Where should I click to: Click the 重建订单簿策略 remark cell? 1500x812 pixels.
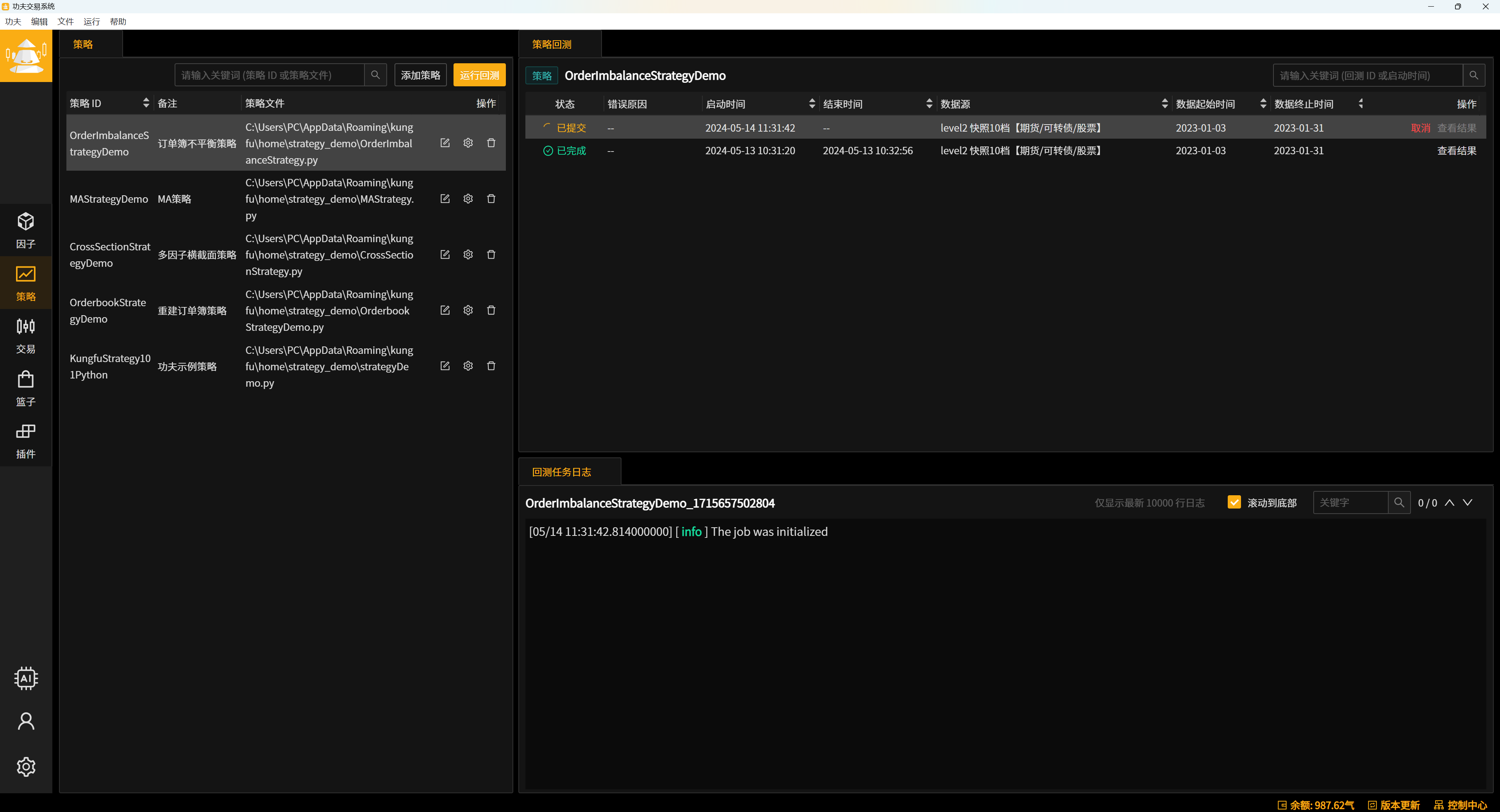192,311
